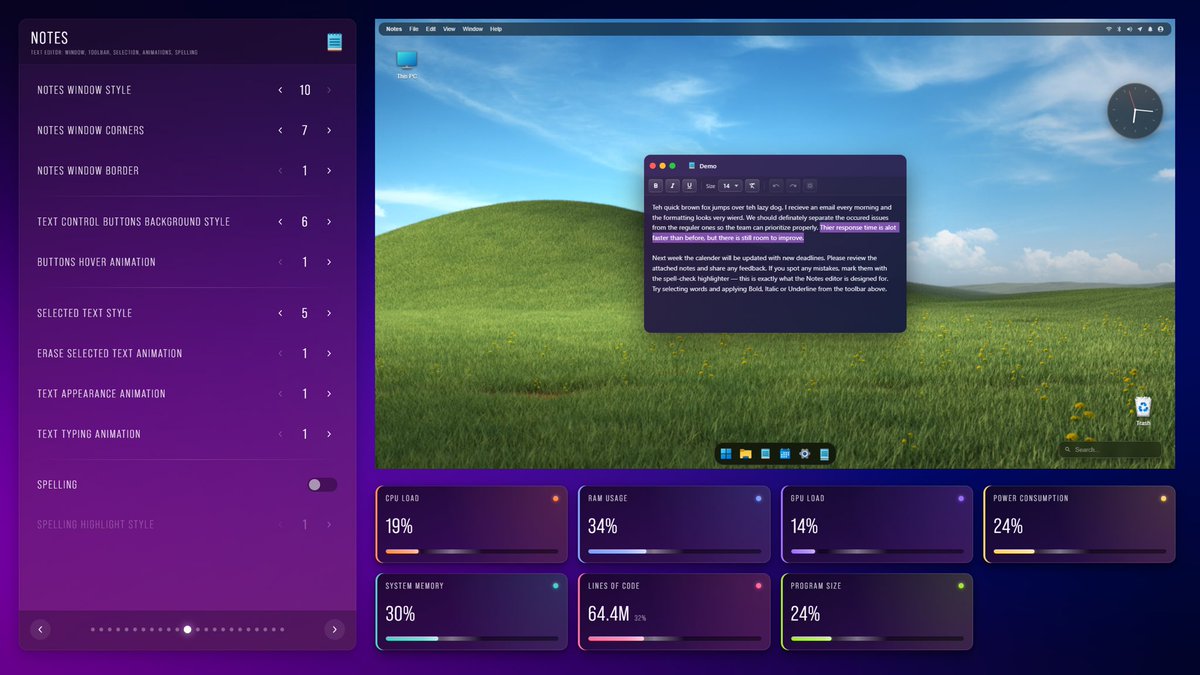1200x675 pixels.
Task: Decrease Notes Window Style with left arrow
Action: [x=281, y=90]
